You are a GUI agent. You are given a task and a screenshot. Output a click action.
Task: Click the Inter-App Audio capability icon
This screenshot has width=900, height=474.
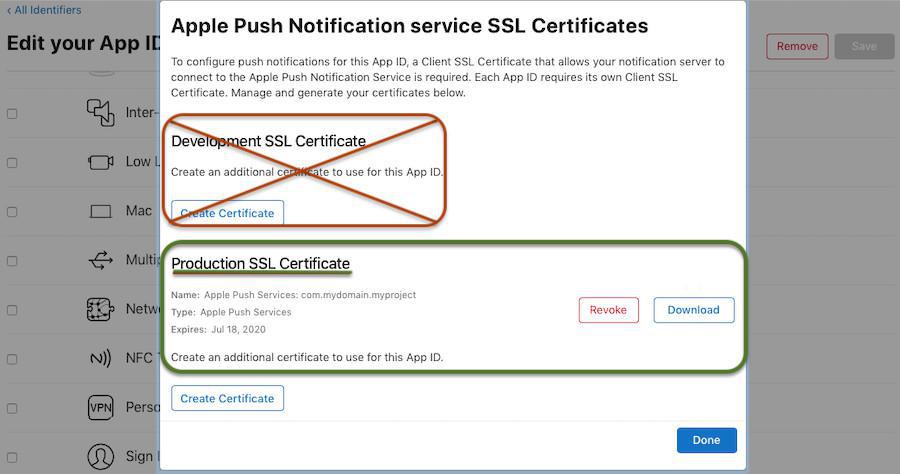pyautogui.click(x=101, y=112)
